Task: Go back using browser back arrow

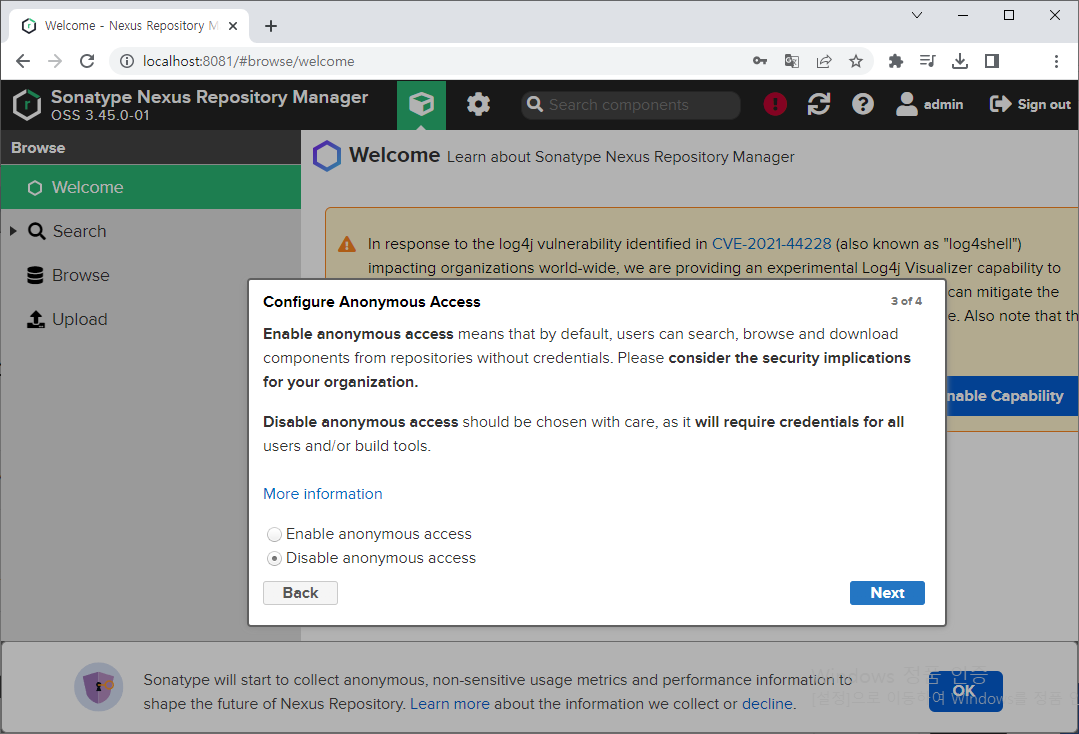Action: coord(23,61)
